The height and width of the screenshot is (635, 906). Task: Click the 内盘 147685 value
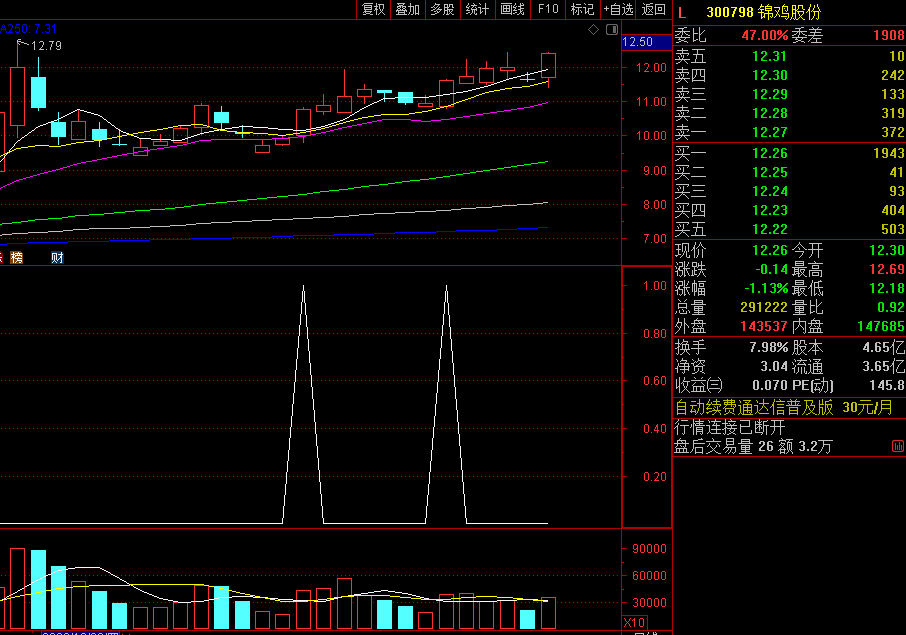(x=881, y=326)
